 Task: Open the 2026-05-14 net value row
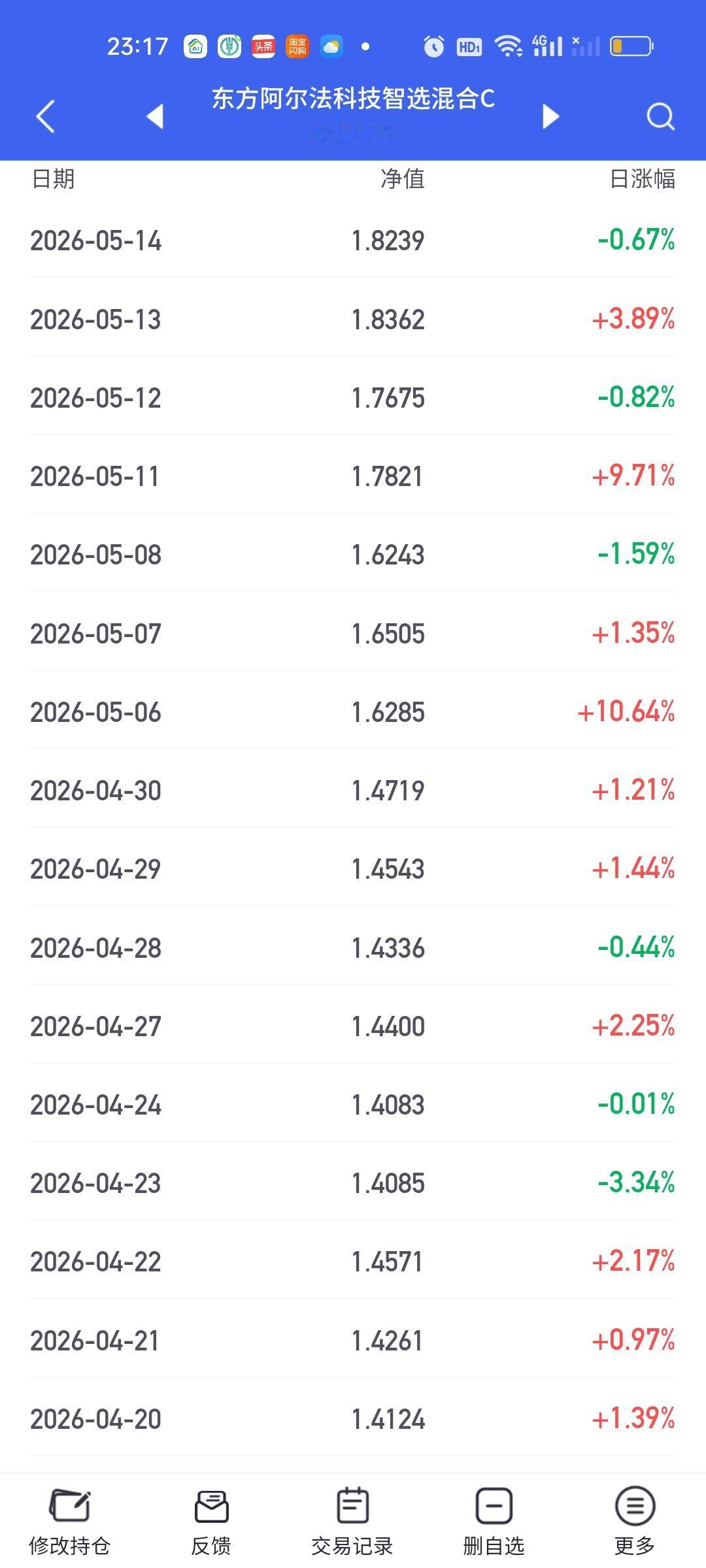(x=353, y=240)
